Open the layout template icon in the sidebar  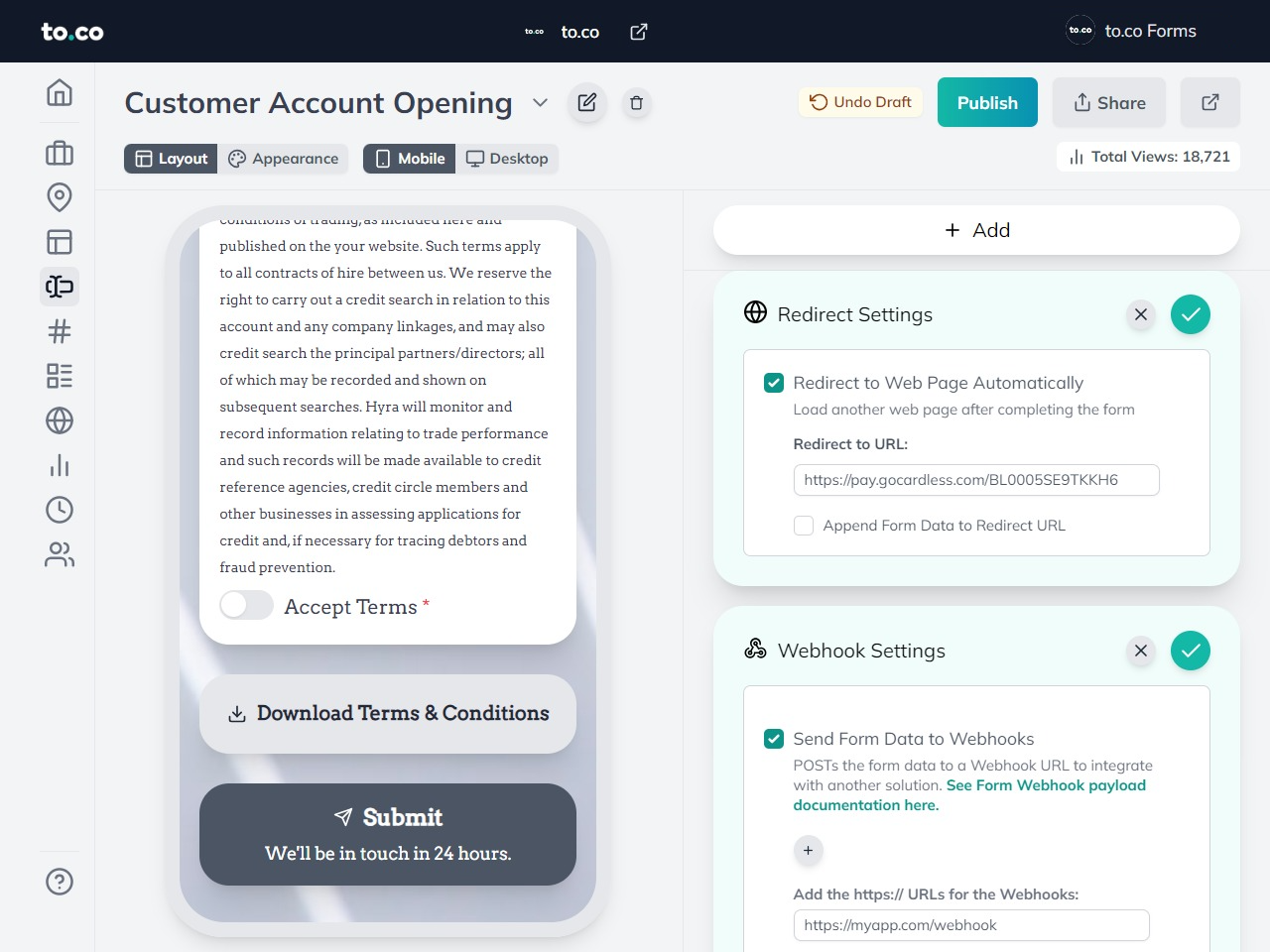[x=60, y=242]
